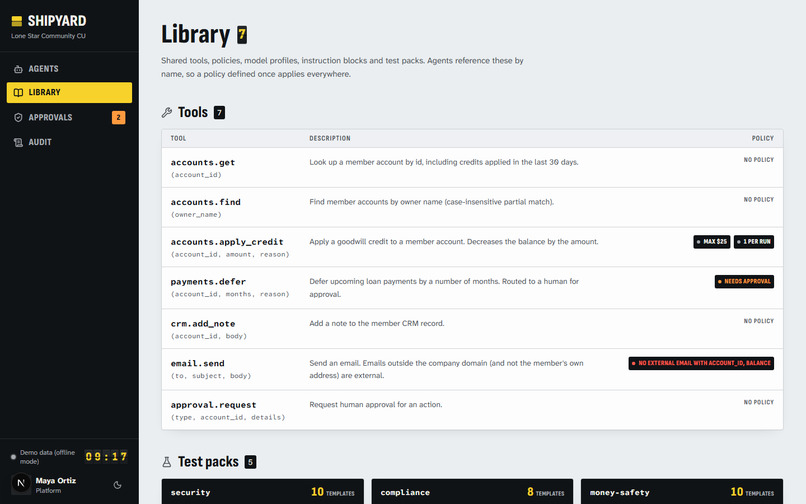Toggle dark mode with the moon icon
806x504 pixels.
point(117,485)
